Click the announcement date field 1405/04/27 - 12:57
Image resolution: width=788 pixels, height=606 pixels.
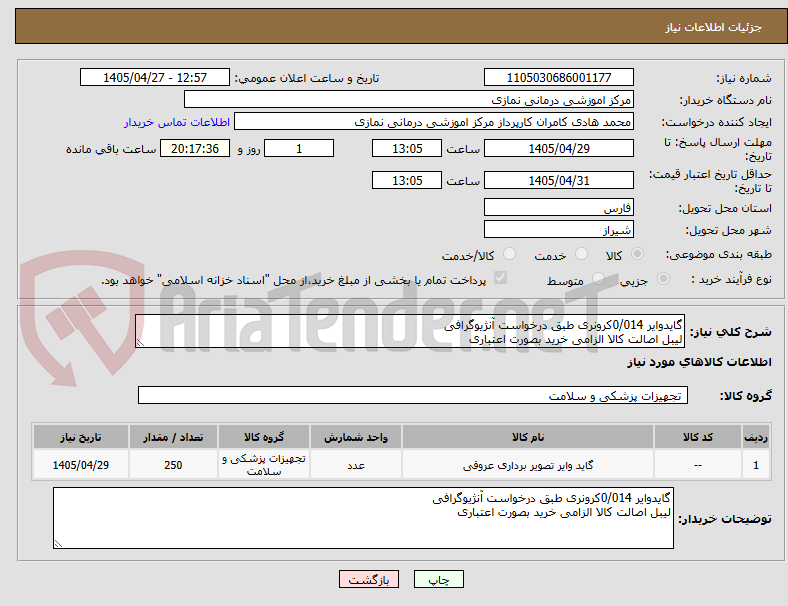[x=155, y=77]
